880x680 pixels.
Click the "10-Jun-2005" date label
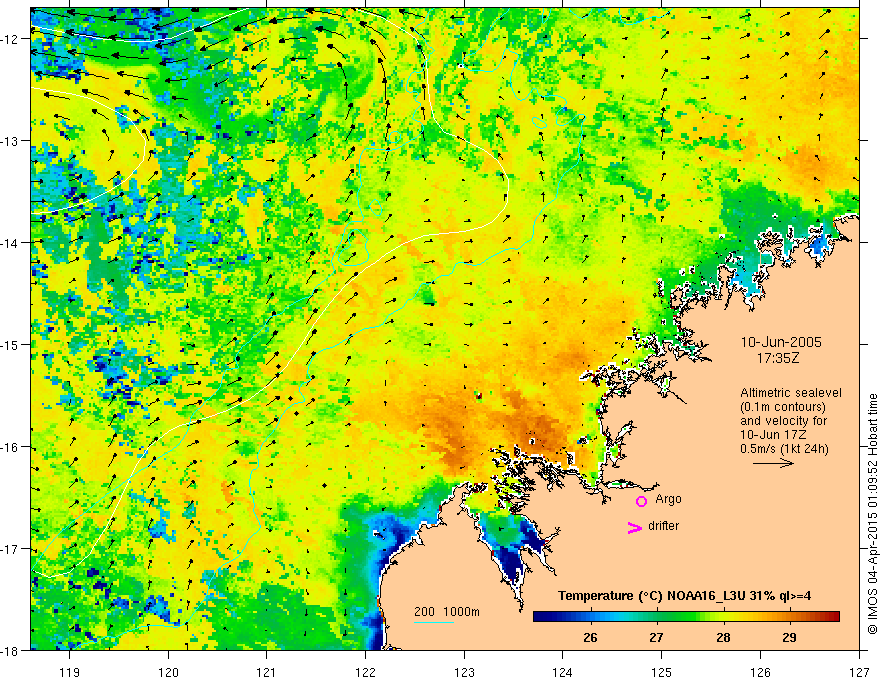click(781, 342)
